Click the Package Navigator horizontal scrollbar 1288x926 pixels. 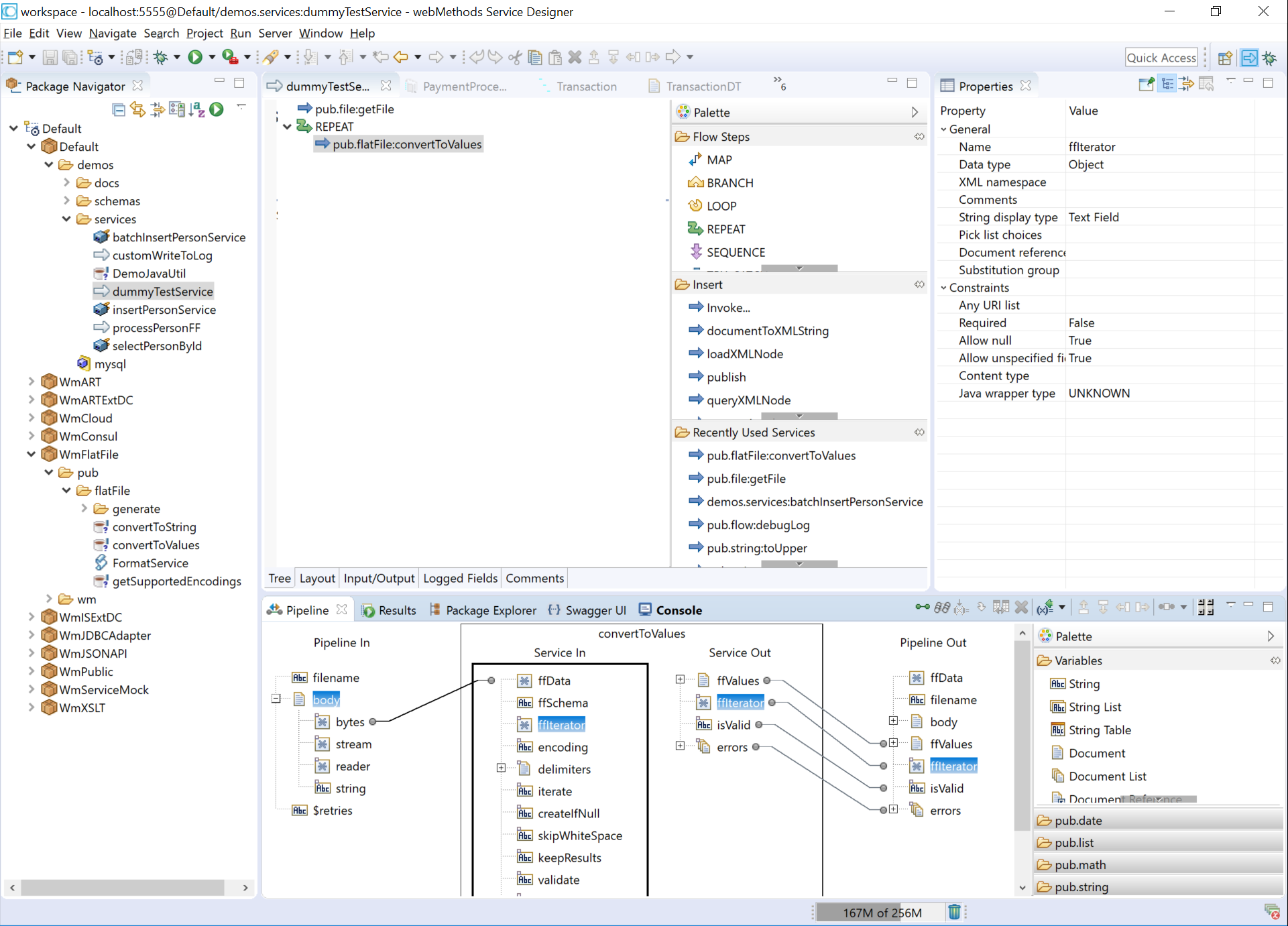pos(122,887)
